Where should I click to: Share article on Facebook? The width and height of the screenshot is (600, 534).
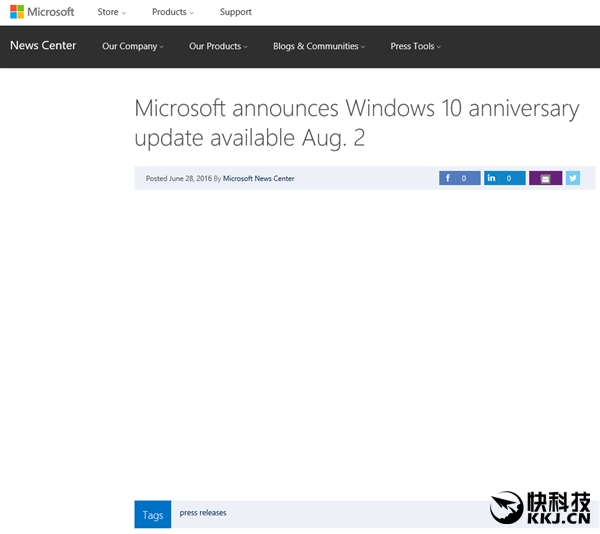[460, 178]
